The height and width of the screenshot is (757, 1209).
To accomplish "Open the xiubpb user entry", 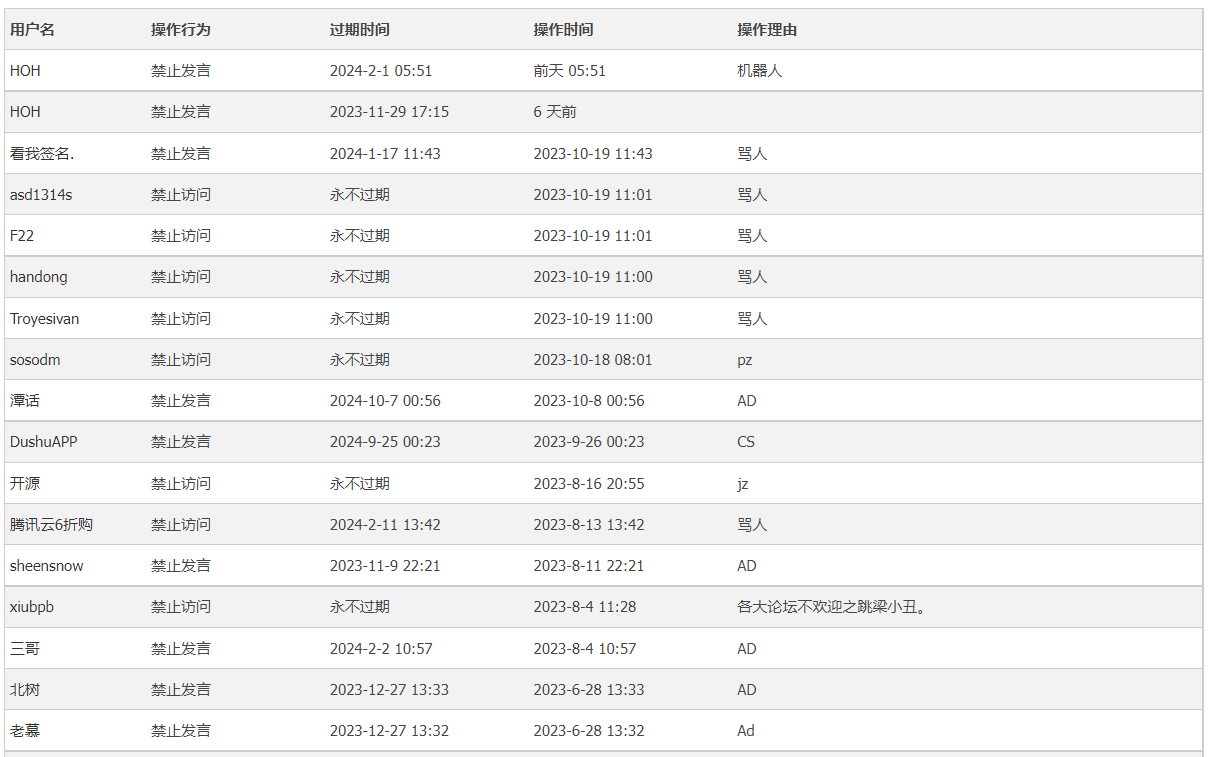I will (x=32, y=607).
